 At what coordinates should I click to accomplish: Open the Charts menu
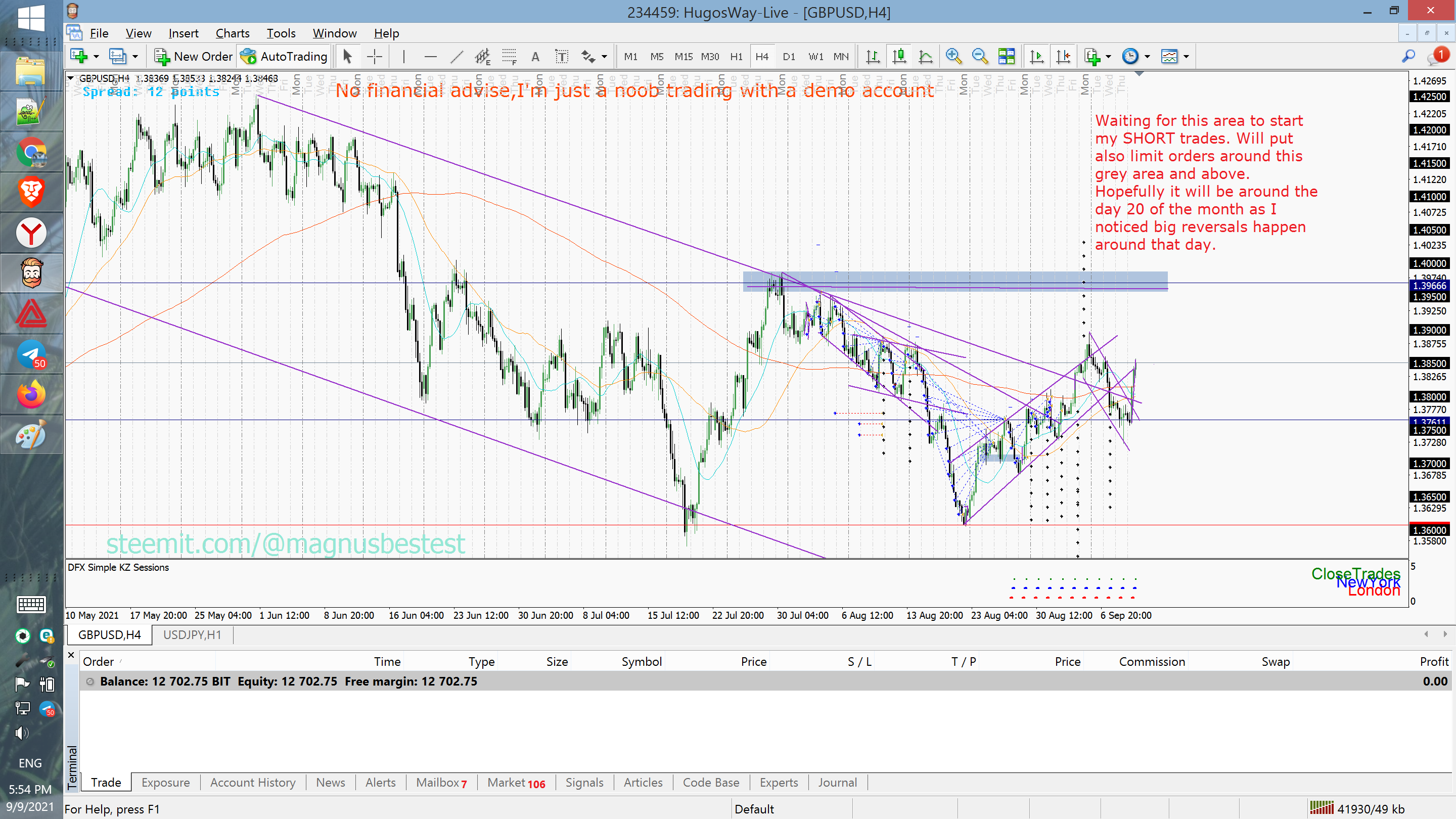[x=233, y=33]
